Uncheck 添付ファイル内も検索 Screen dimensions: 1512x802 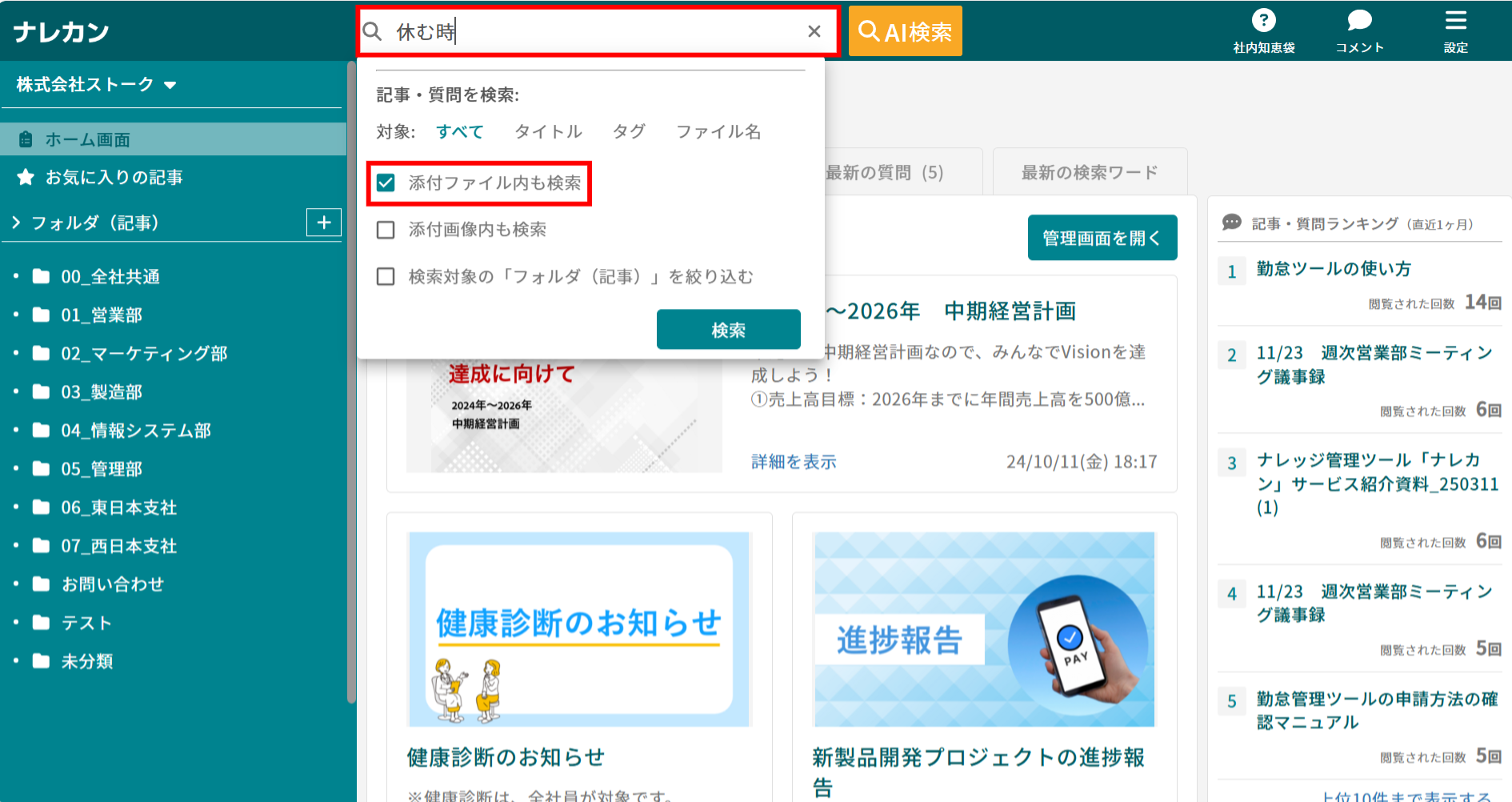click(386, 183)
